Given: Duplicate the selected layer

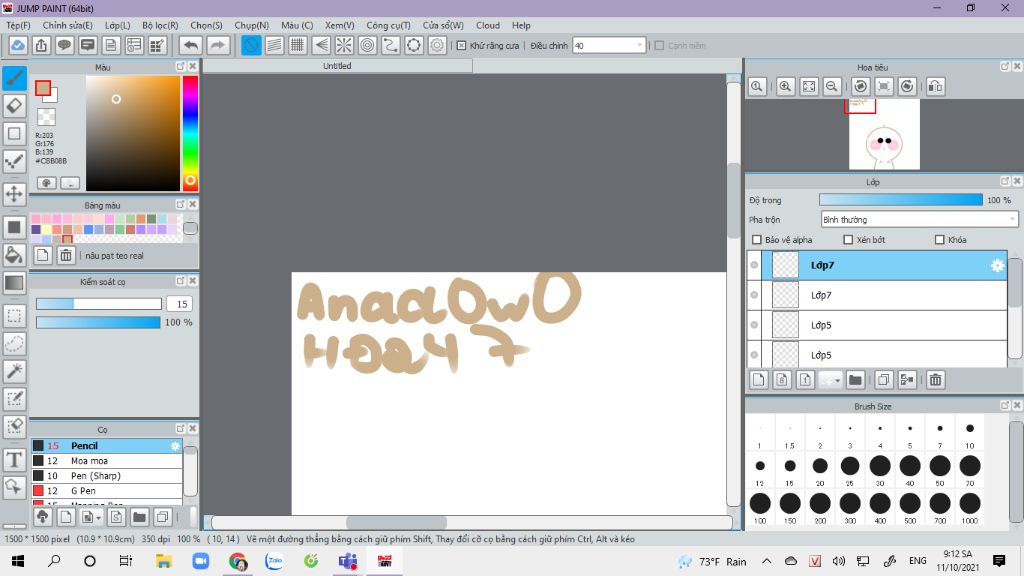Looking at the screenshot, I should pos(884,379).
